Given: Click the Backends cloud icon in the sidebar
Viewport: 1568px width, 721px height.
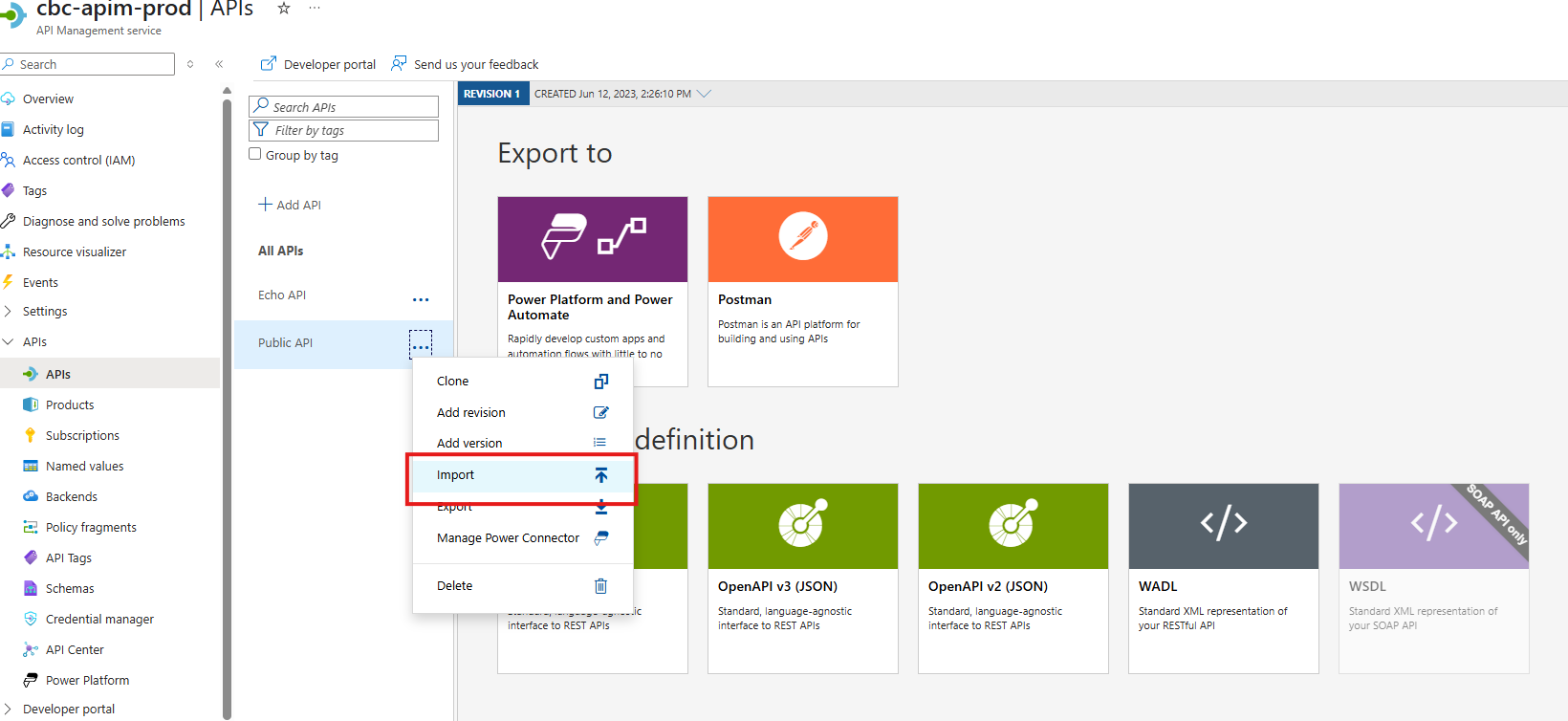Looking at the screenshot, I should 31,496.
